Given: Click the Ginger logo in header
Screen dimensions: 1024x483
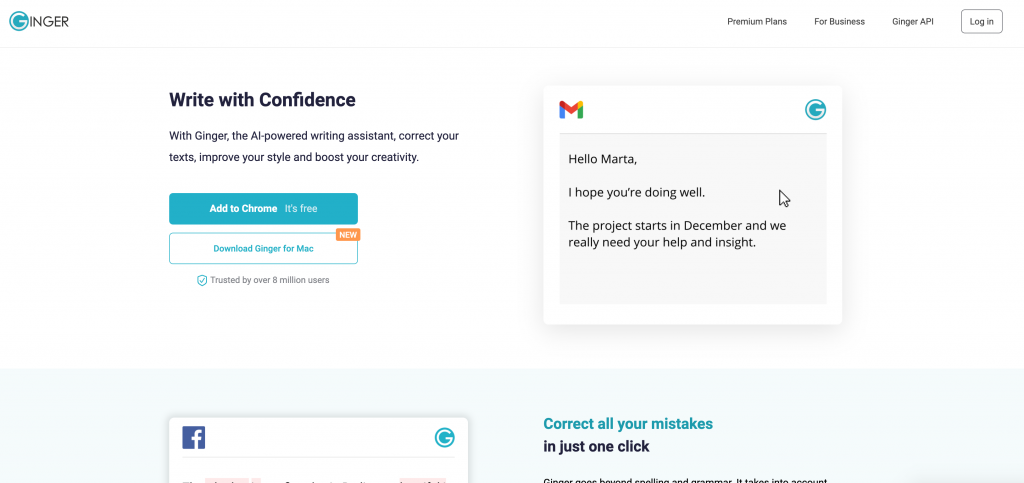Looking at the screenshot, I should [39, 21].
